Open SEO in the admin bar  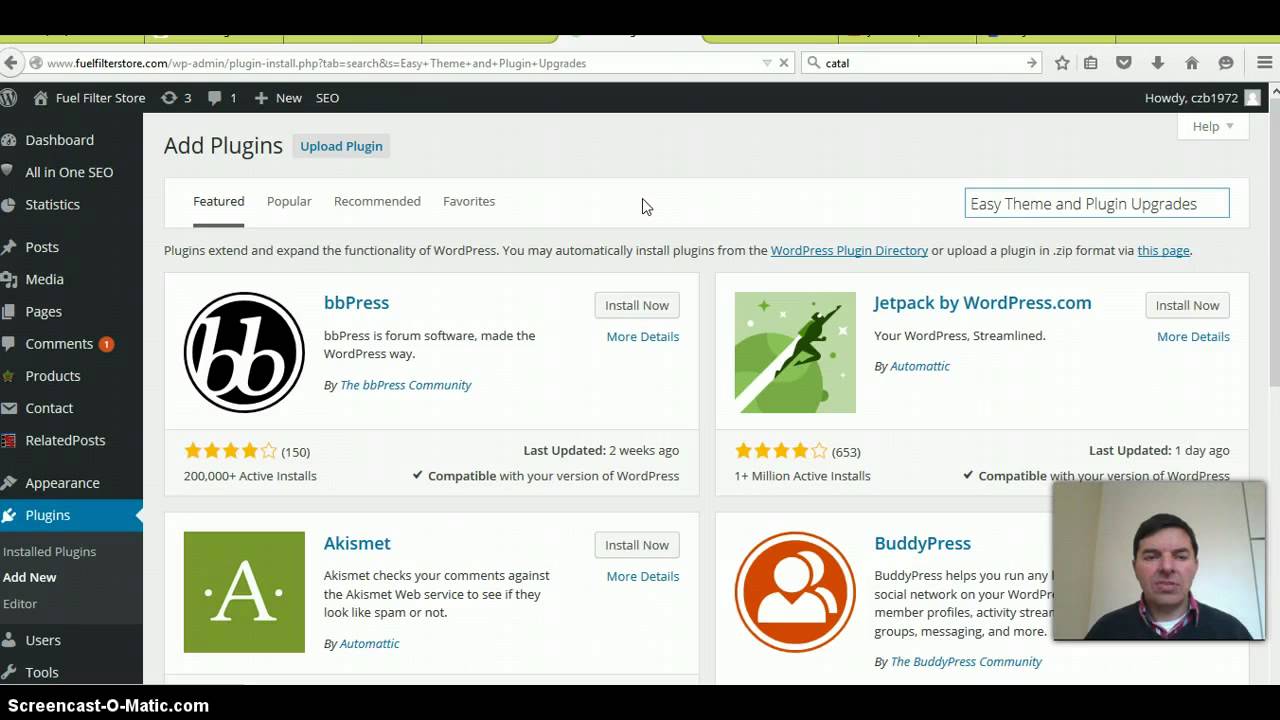[327, 98]
